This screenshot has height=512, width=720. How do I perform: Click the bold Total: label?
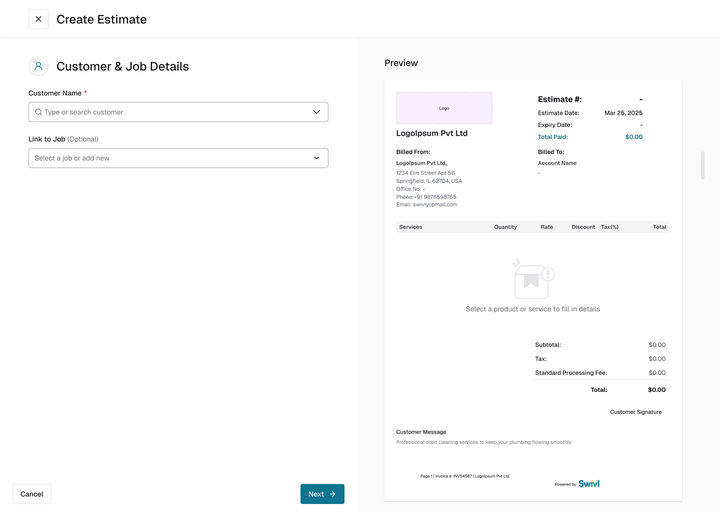[x=599, y=390]
